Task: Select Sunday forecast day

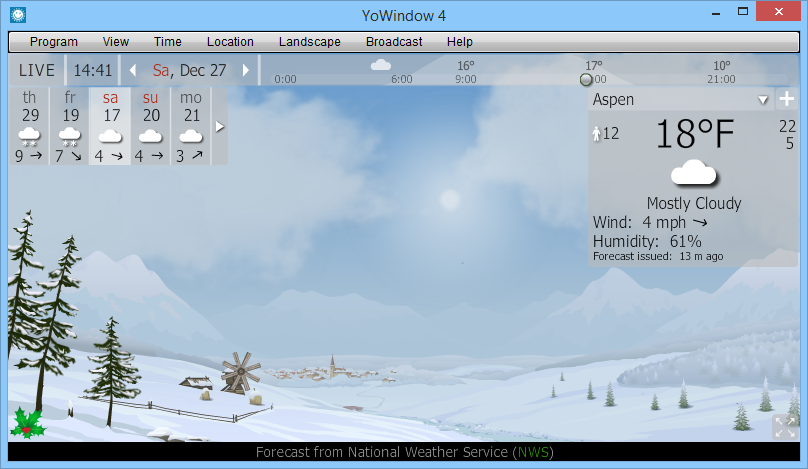Action: pos(150,126)
